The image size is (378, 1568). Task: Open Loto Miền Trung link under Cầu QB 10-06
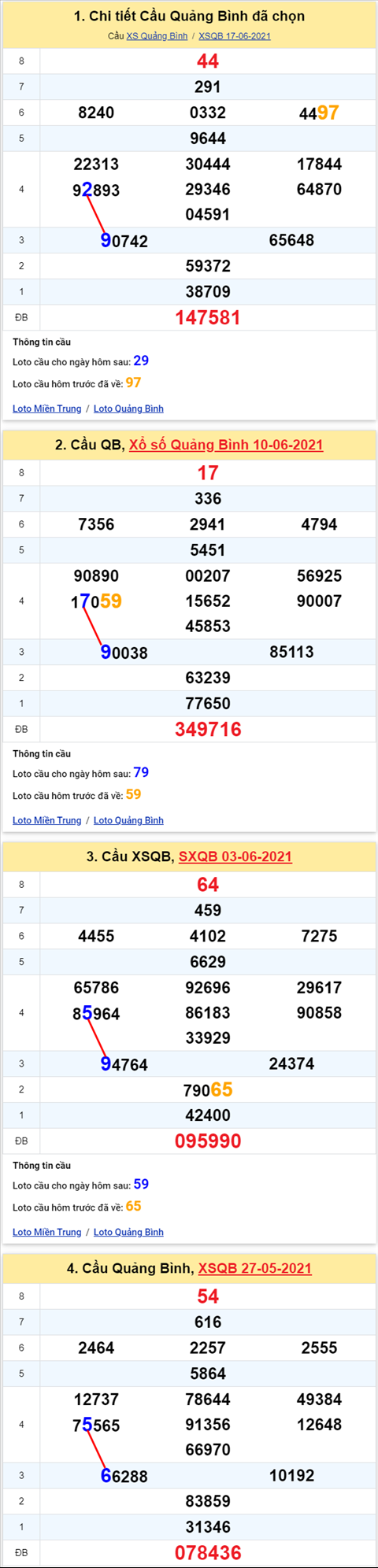coord(46,820)
